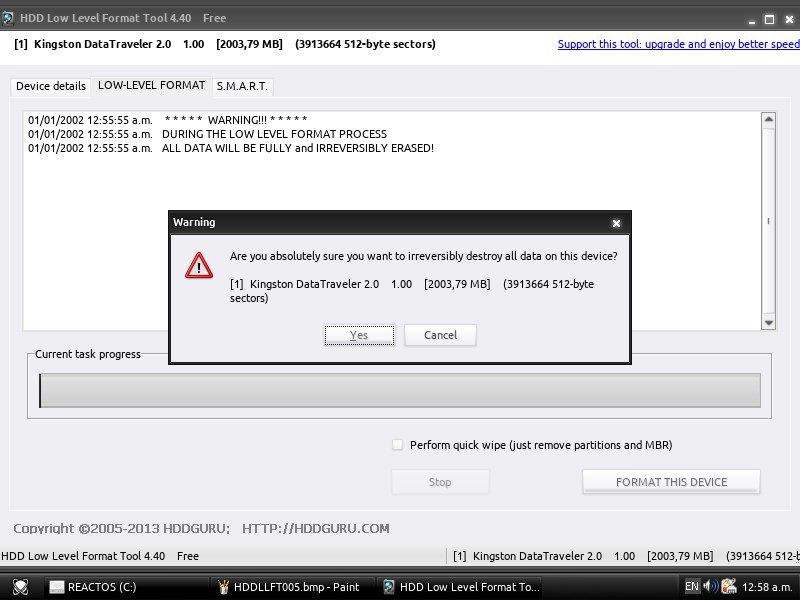800x600 pixels.
Task: Click the HTTP://HDDGURU.COM text
Action: (316, 529)
